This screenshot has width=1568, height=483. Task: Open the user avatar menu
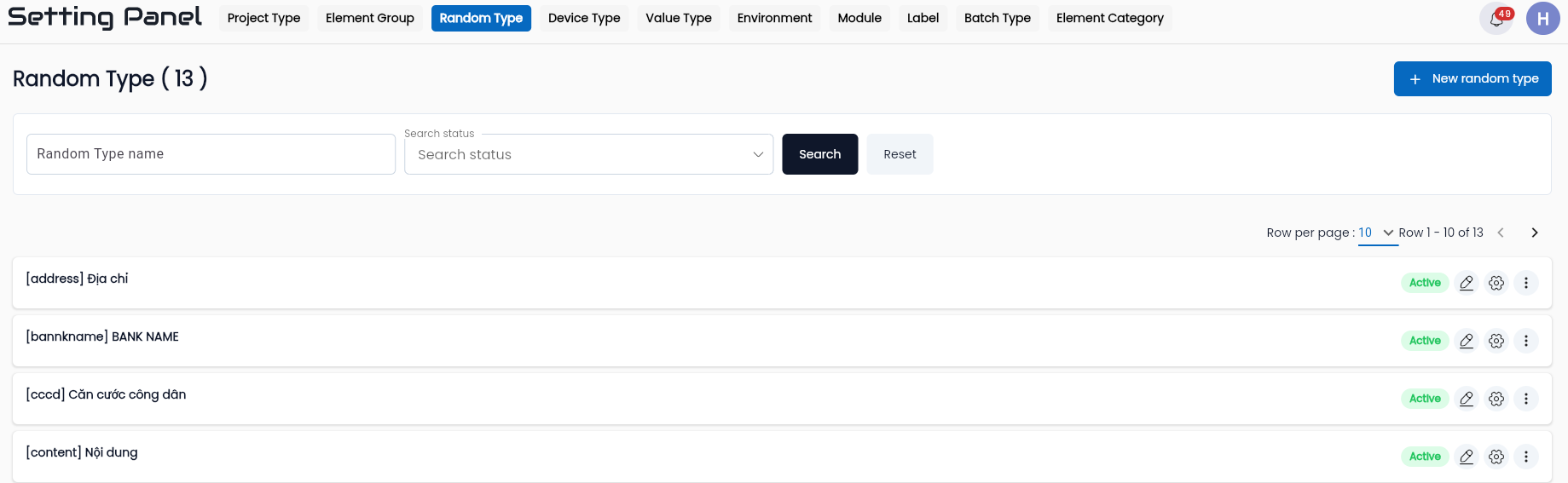click(1542, 19)
